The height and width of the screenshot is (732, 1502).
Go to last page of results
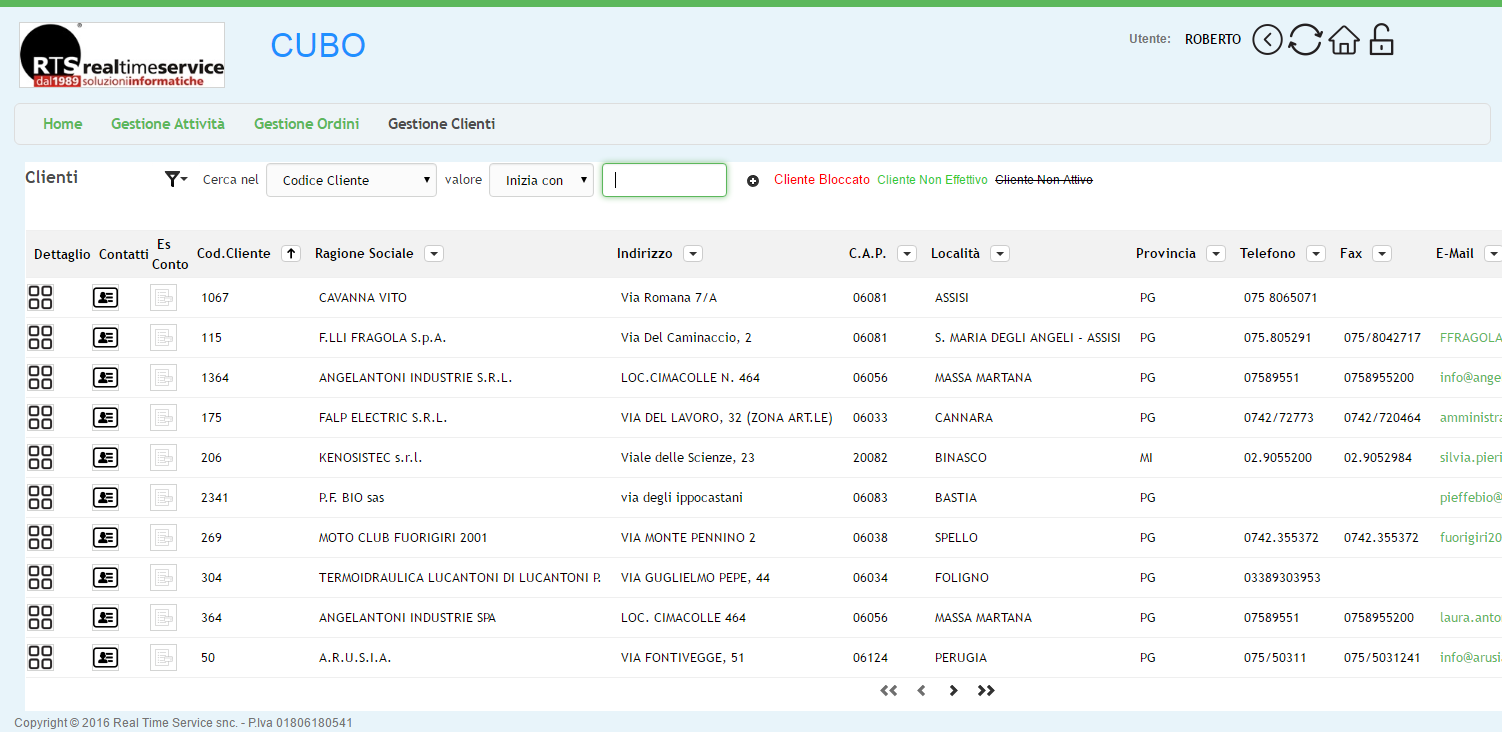986,690
